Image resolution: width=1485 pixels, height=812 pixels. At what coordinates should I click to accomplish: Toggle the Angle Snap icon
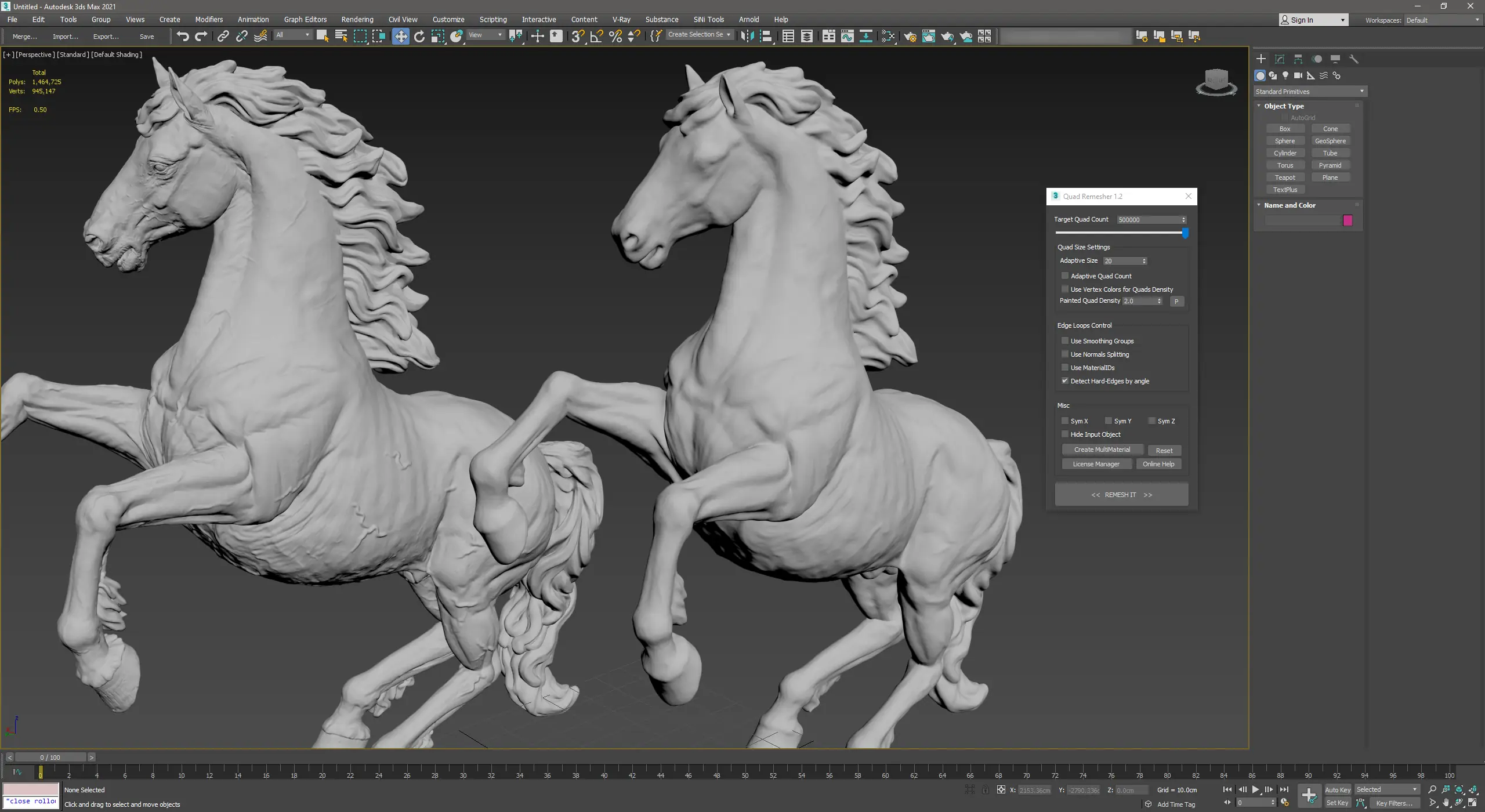pos(596,36)
